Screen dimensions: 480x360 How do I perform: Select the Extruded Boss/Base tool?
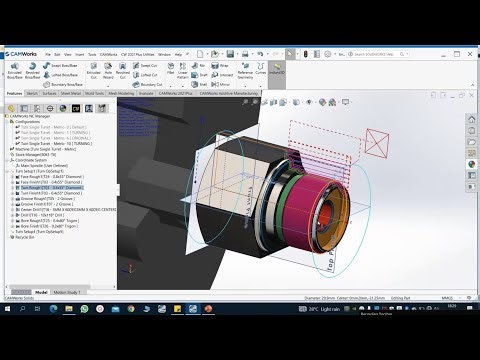coord(15,71)
